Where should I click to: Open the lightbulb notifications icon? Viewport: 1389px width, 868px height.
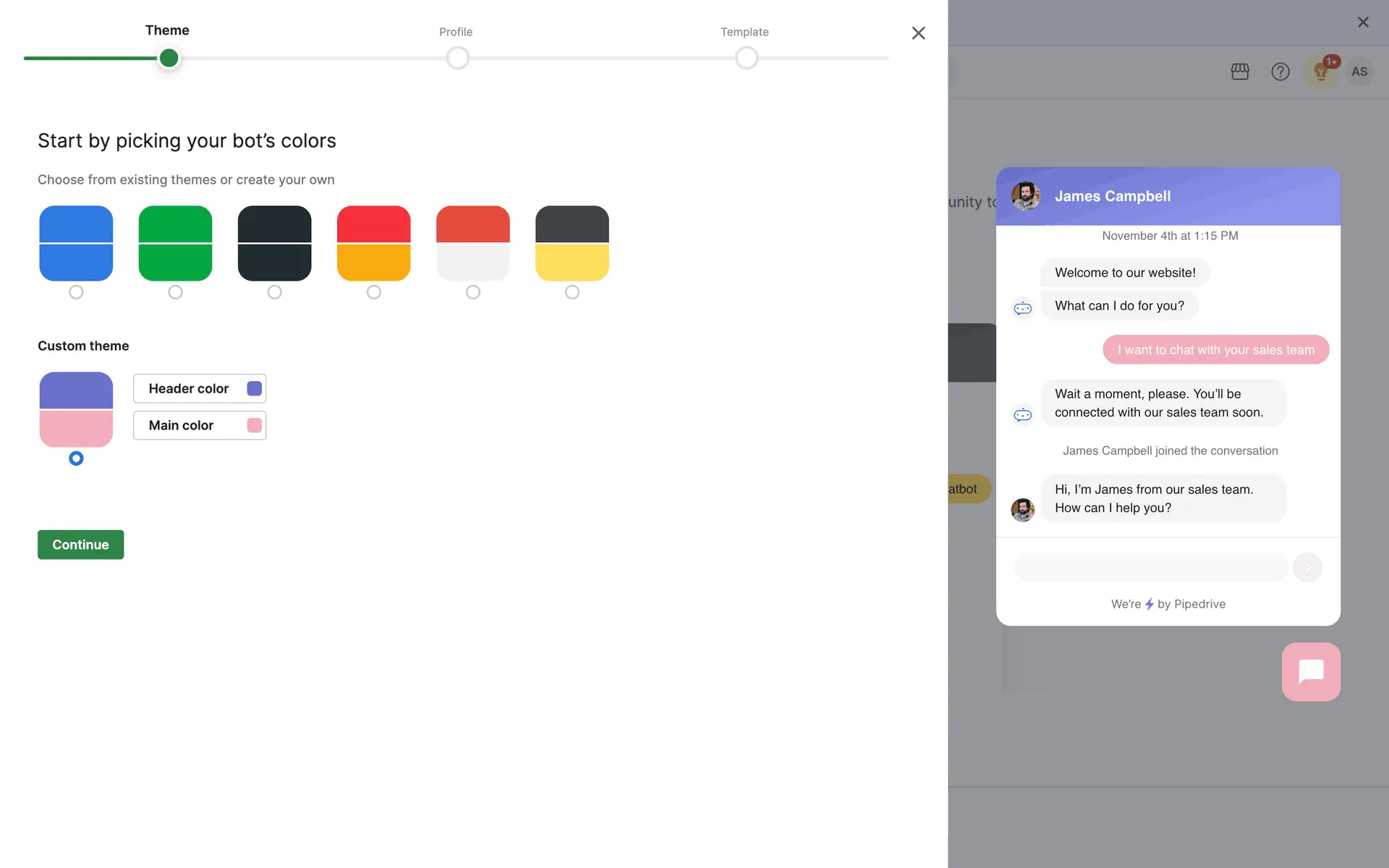1320,72
